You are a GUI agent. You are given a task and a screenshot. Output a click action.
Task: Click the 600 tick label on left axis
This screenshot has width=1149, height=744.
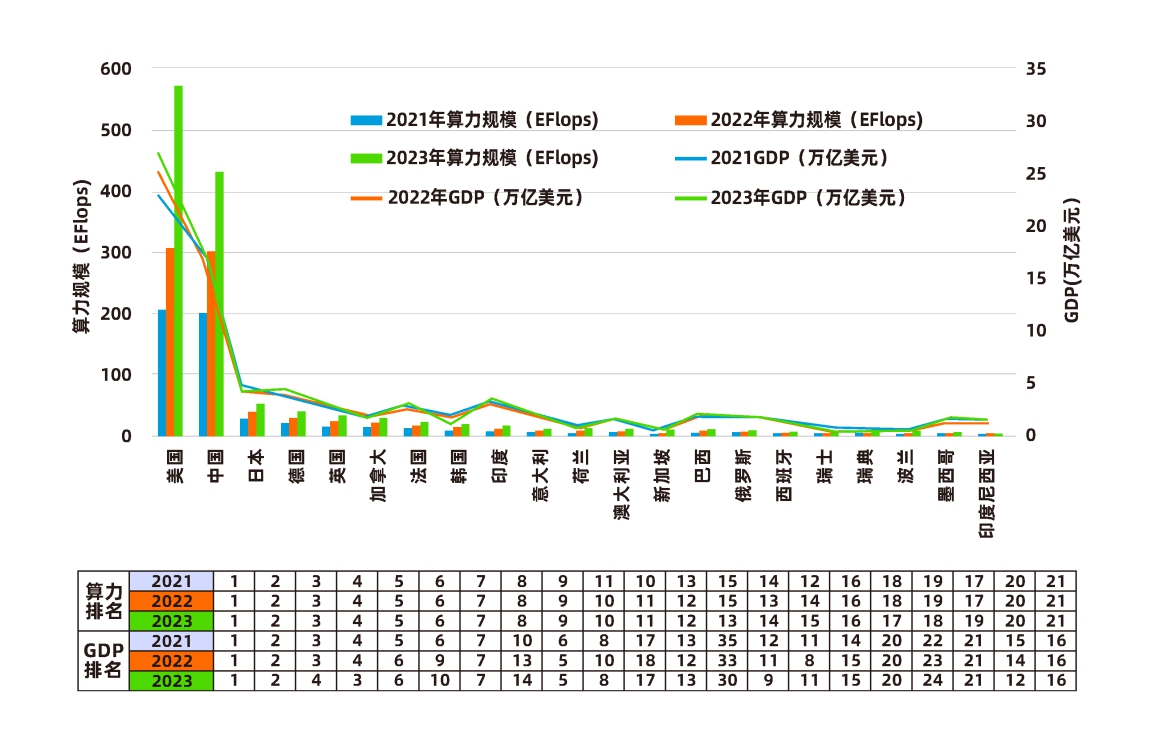(x=115, y=69)
